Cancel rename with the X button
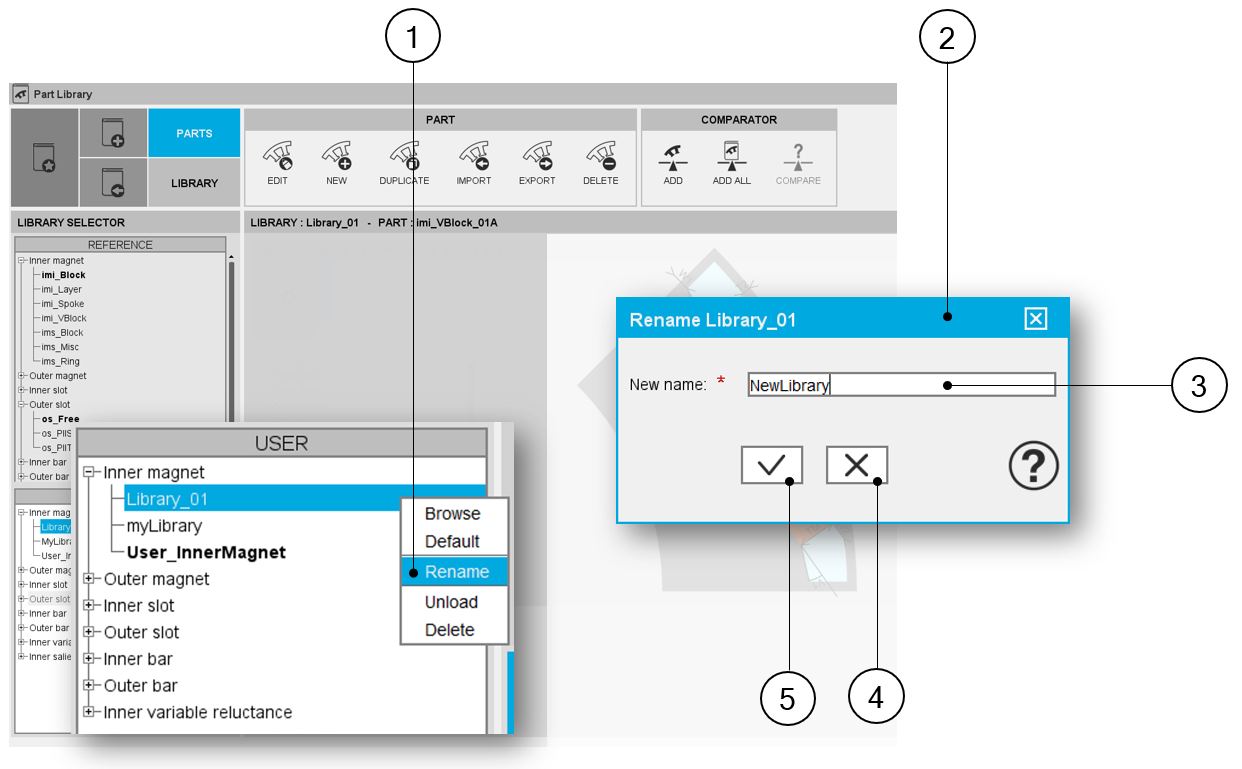The image size is (1242, 769). [856, 465]
